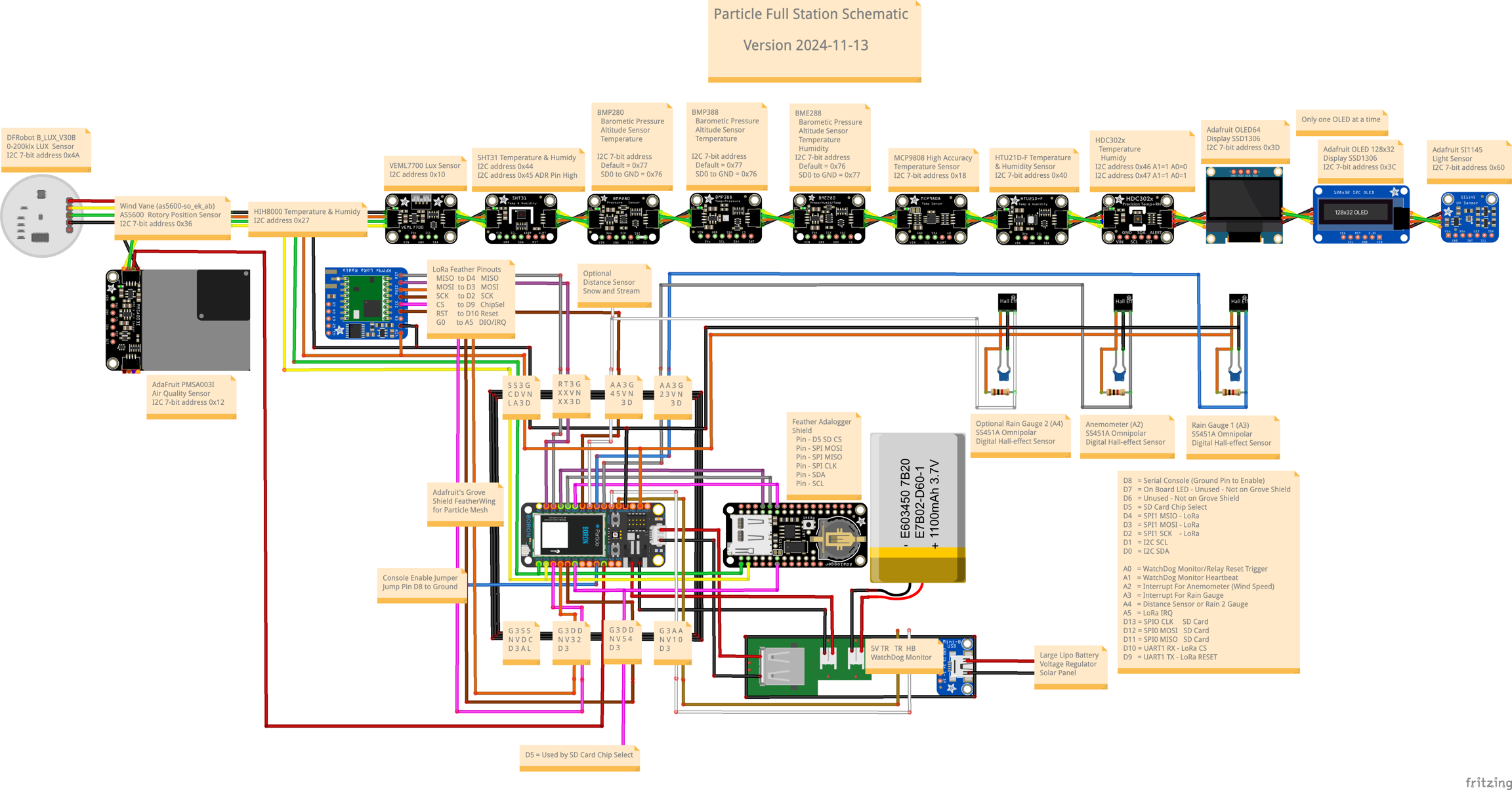Select the LiPo battery component
Viewport: 1512px width, 790px height.
click(x=917, y=508)
